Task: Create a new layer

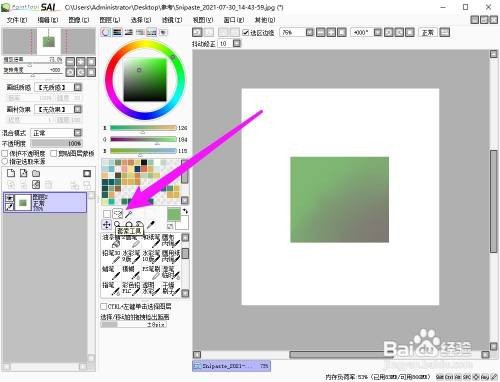Action: pyautogui.click(x=11, y=173)
